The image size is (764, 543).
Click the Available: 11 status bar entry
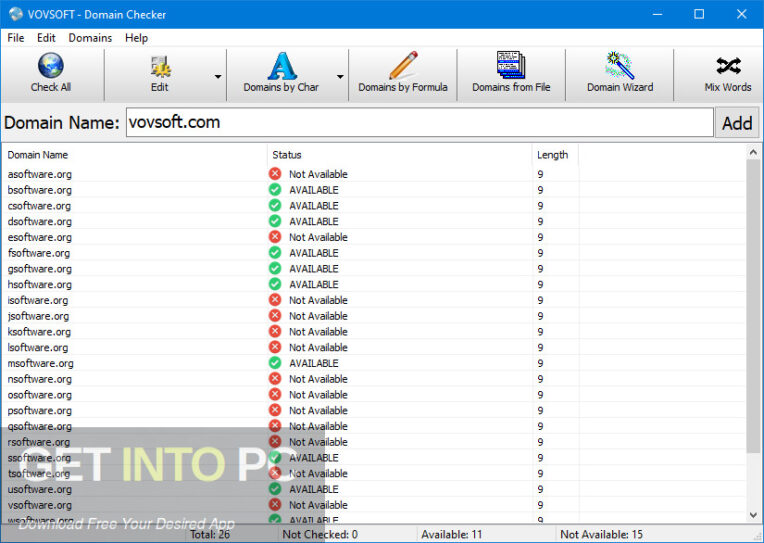point(452,535)
